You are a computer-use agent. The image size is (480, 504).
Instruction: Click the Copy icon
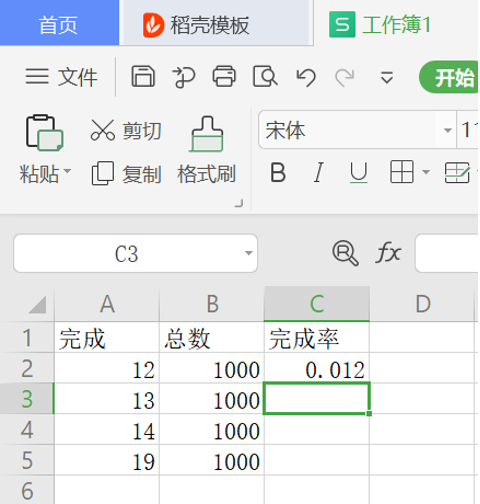click(103, 173)
